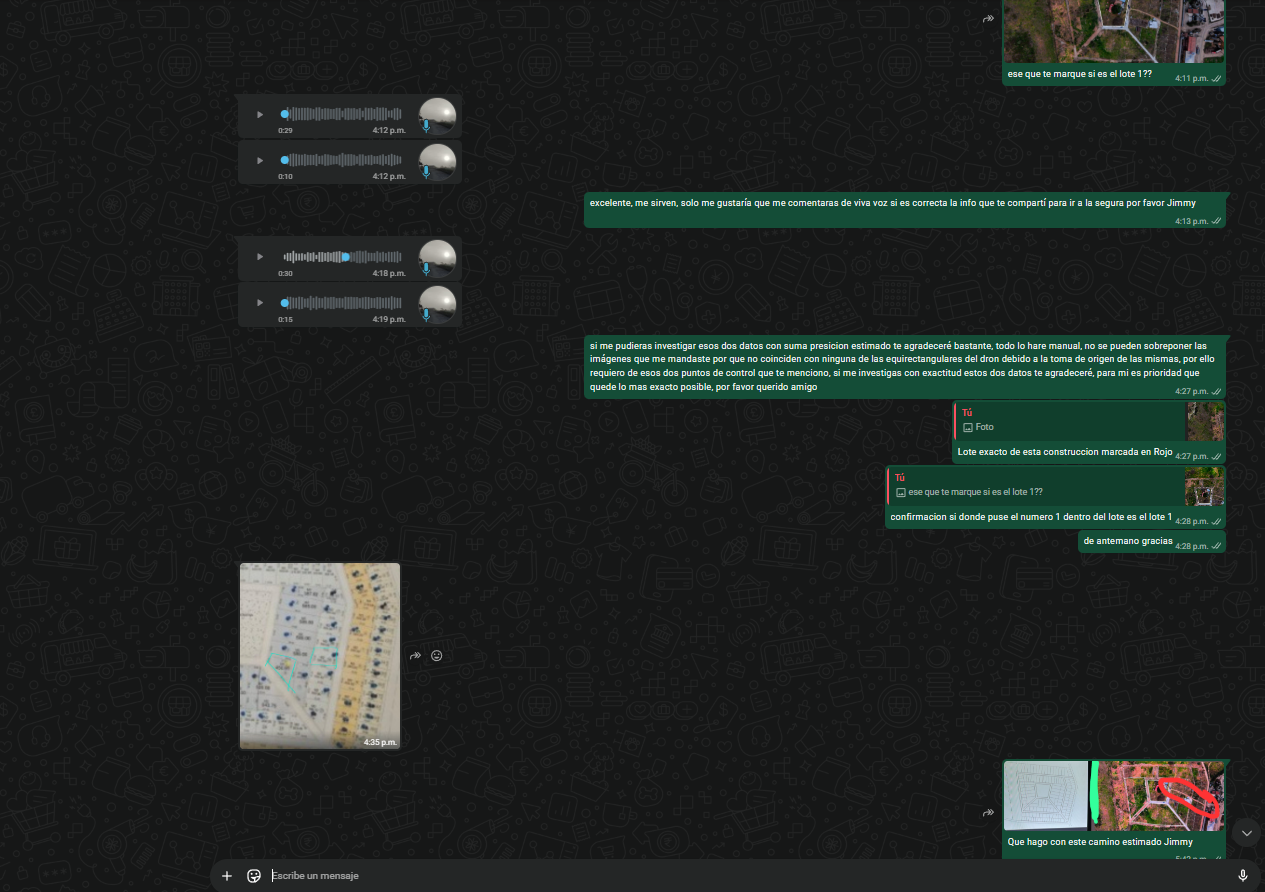The width and height of the screenshot is (1265, 892).
Task: React to map image with emoji icon
Action: click(x=437, y=656)
